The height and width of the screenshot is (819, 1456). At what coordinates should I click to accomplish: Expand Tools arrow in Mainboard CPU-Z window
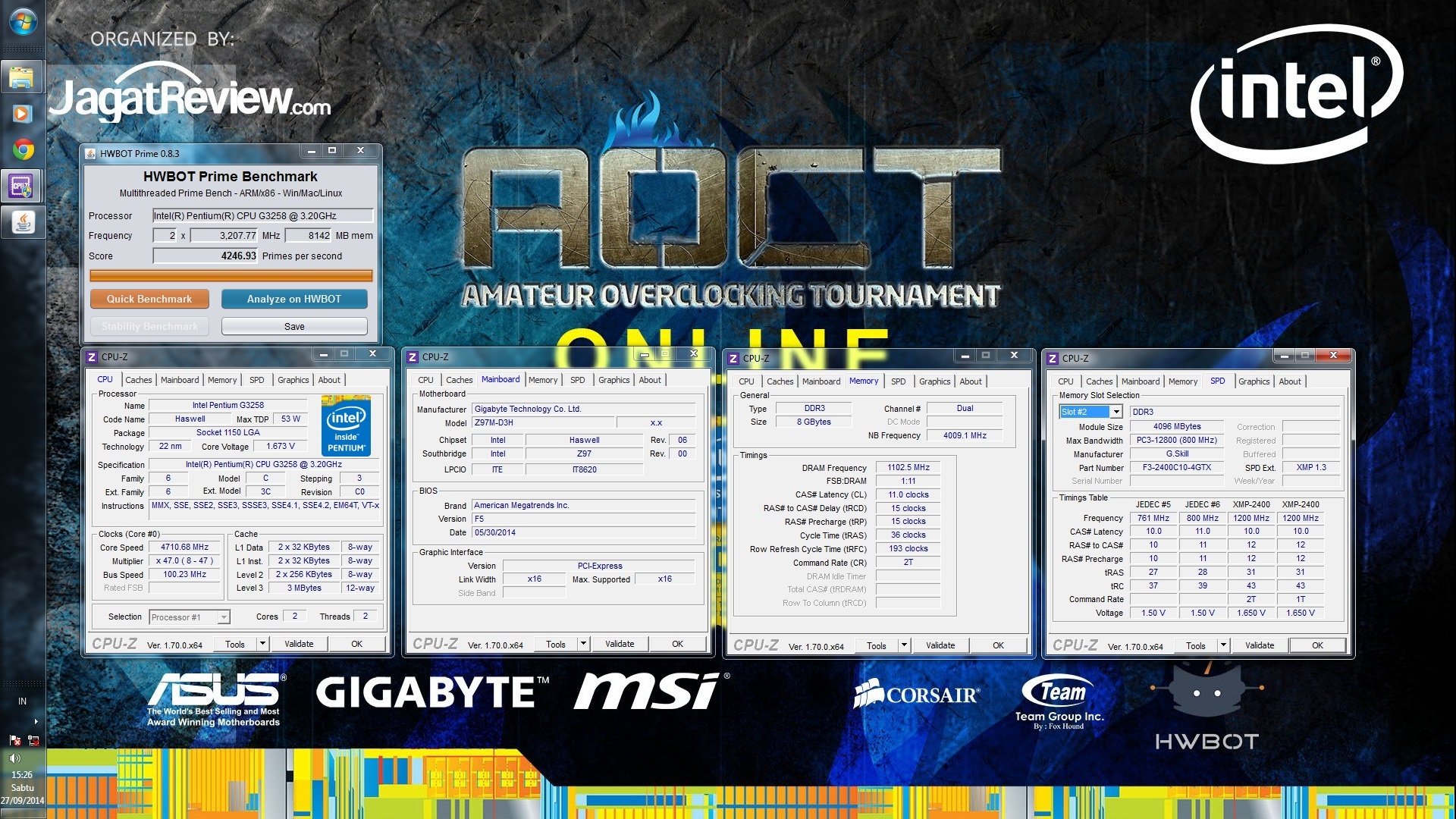point(583,644)
